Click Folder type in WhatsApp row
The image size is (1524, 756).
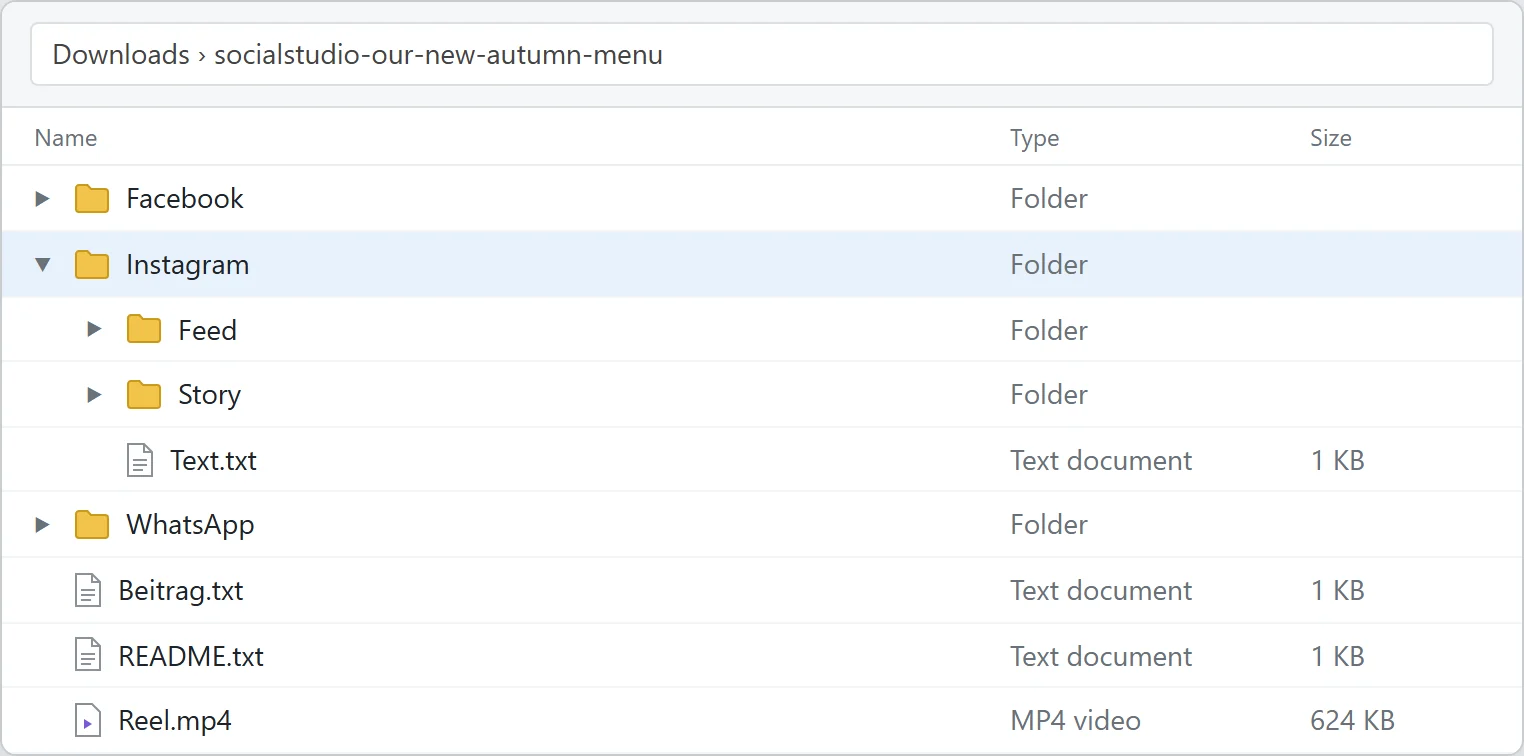point(1049,524)
